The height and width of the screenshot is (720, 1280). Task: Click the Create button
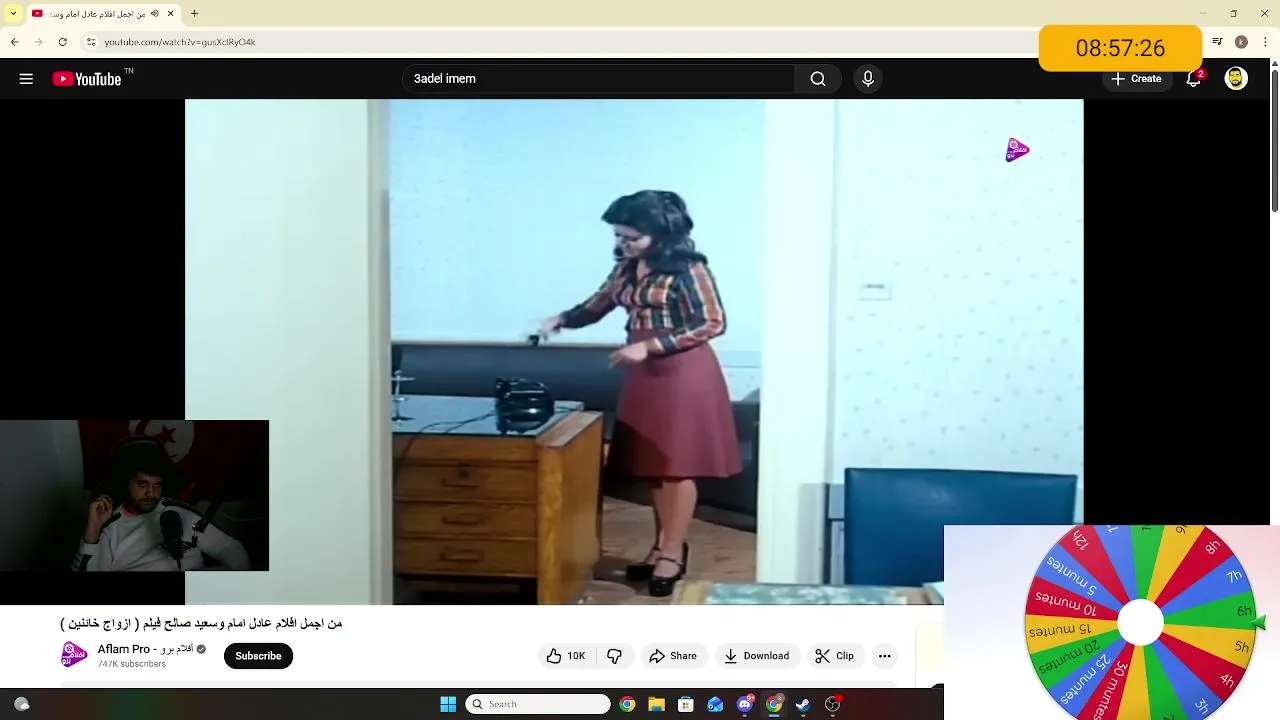pyautogui.click(x=1136, y=79)
